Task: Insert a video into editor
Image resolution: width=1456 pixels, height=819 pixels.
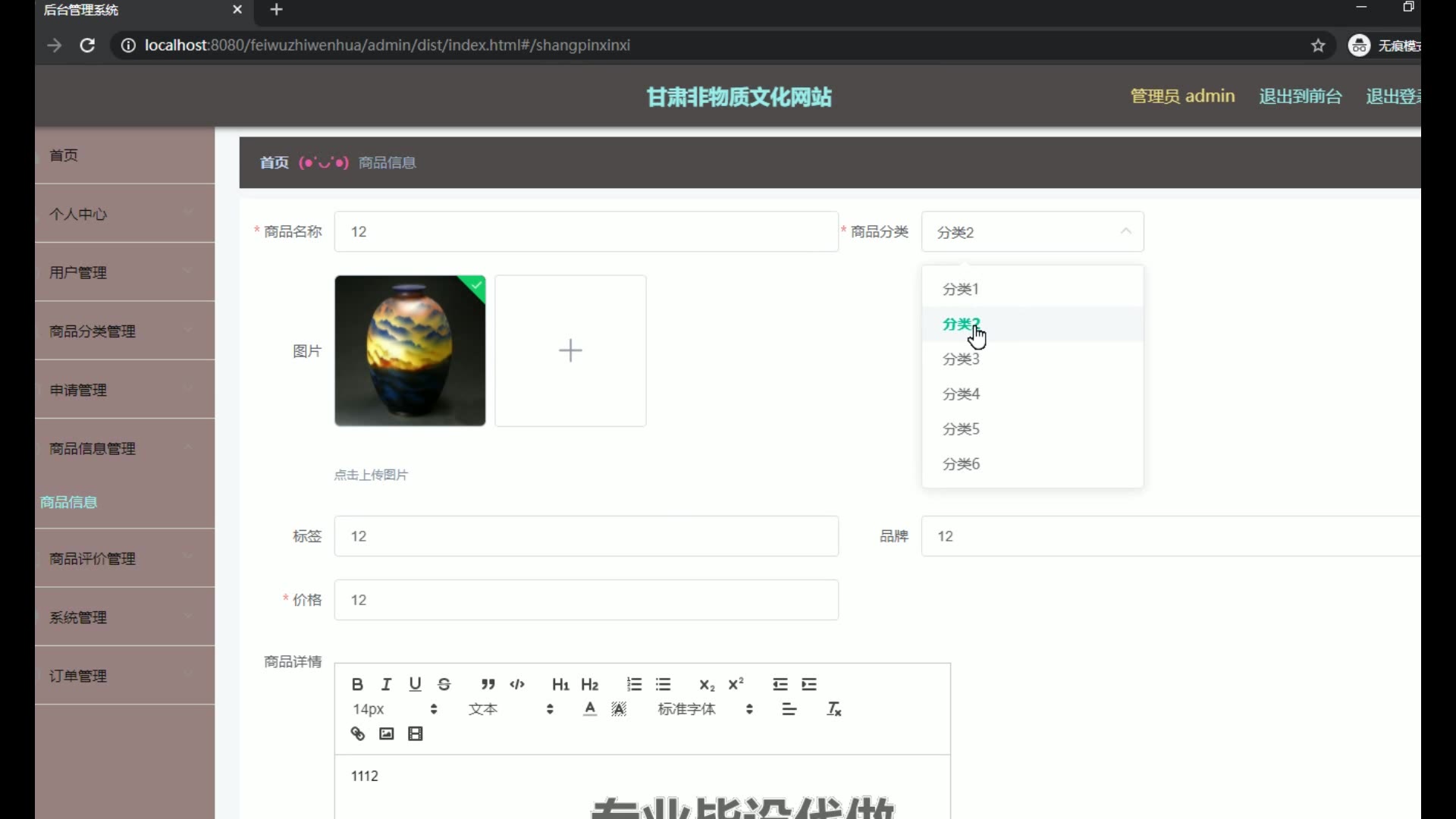Action: 415,733
